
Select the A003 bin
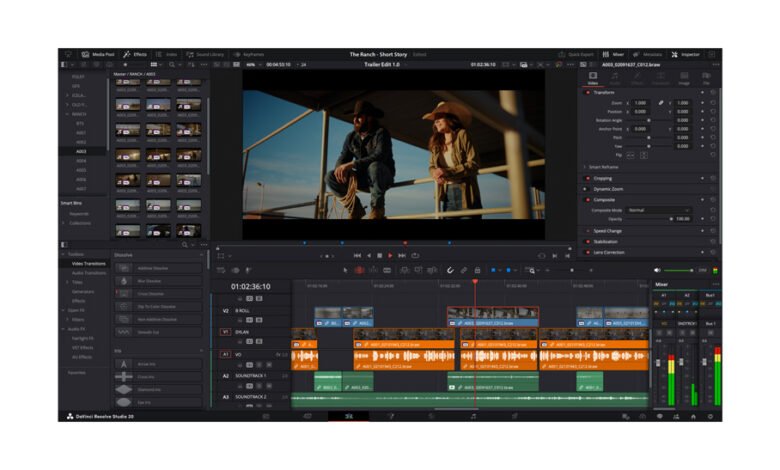(81, 151)
